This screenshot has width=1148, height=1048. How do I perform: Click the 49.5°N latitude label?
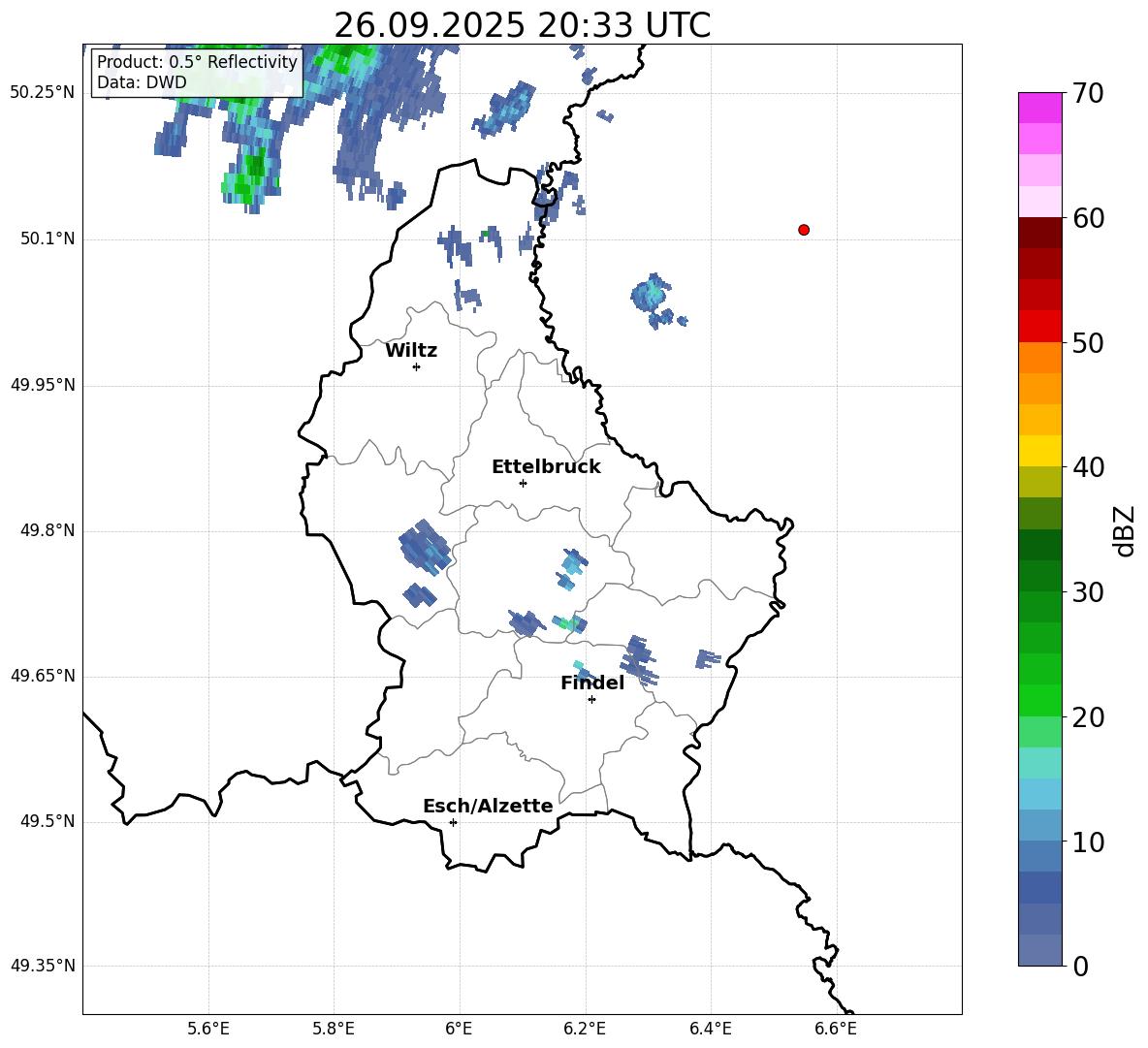point(48,821)
